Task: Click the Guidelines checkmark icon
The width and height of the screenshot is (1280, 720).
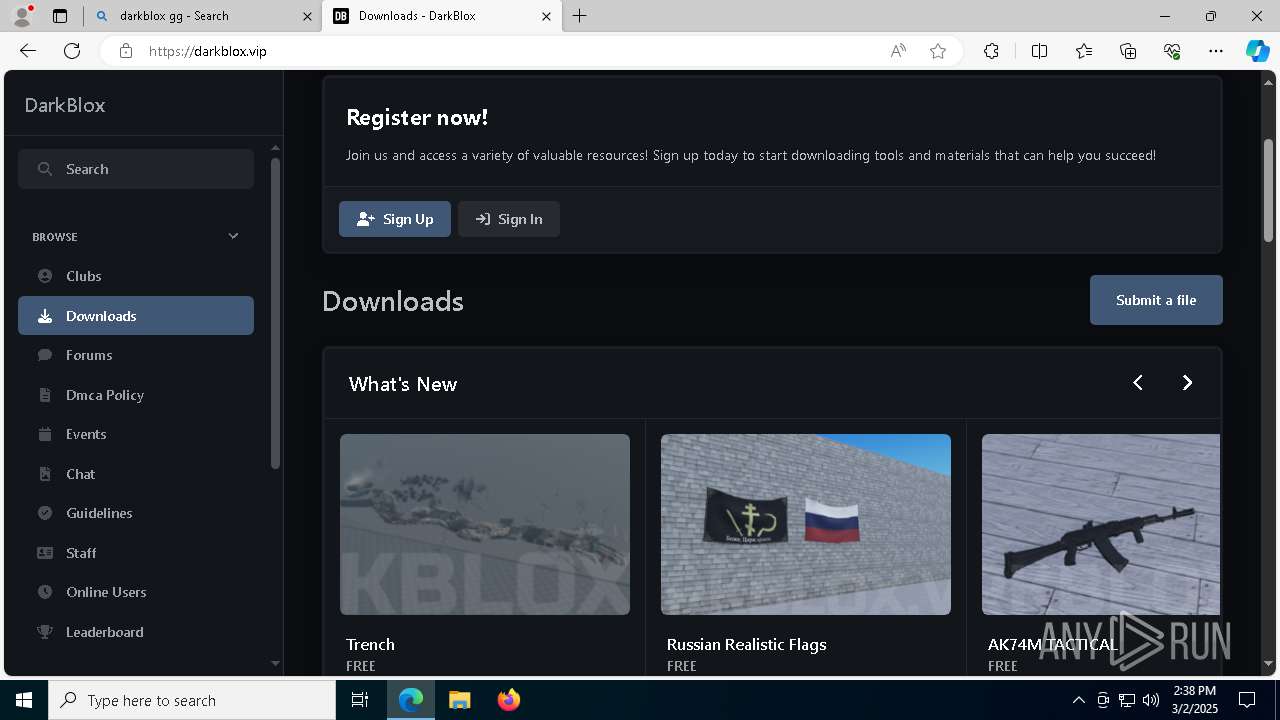Action: [45, 513]
